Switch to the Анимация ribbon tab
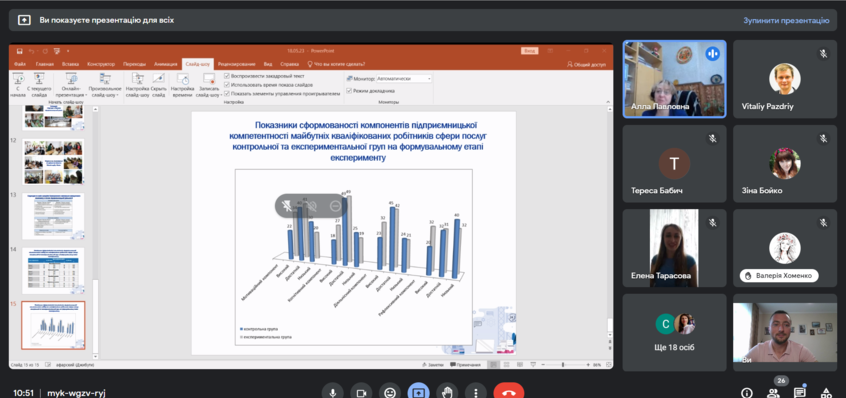 pyautogui.click(x=166, y=64)
